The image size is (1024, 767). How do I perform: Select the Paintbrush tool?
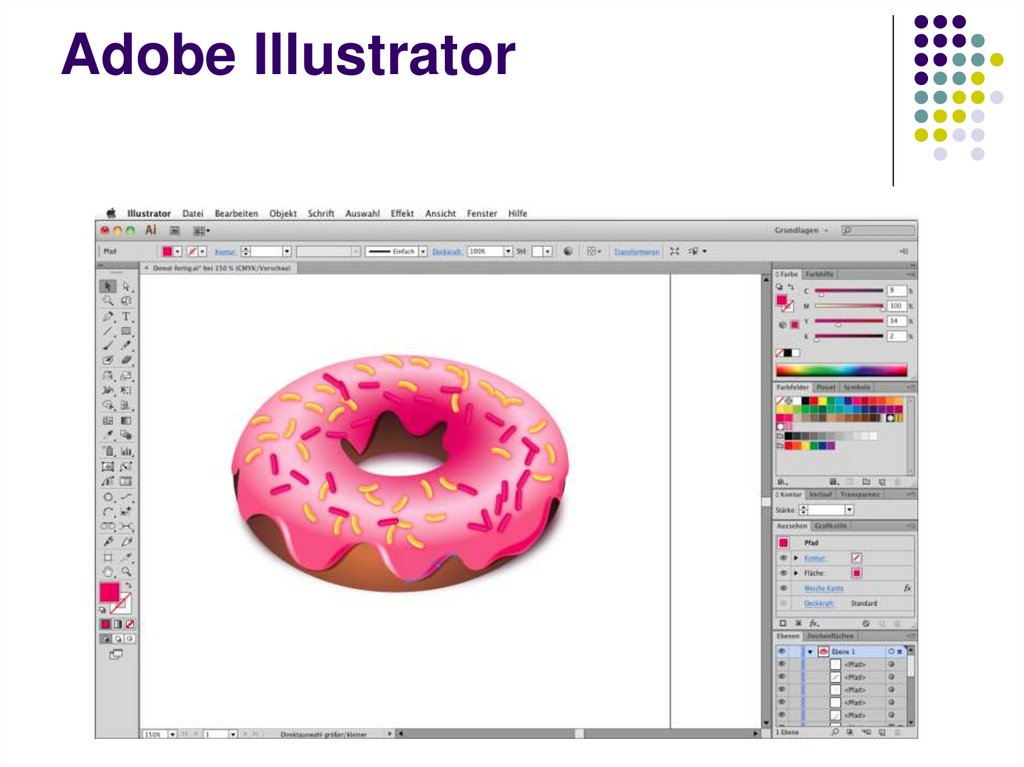pyautogui.click(x=108, y=346)
